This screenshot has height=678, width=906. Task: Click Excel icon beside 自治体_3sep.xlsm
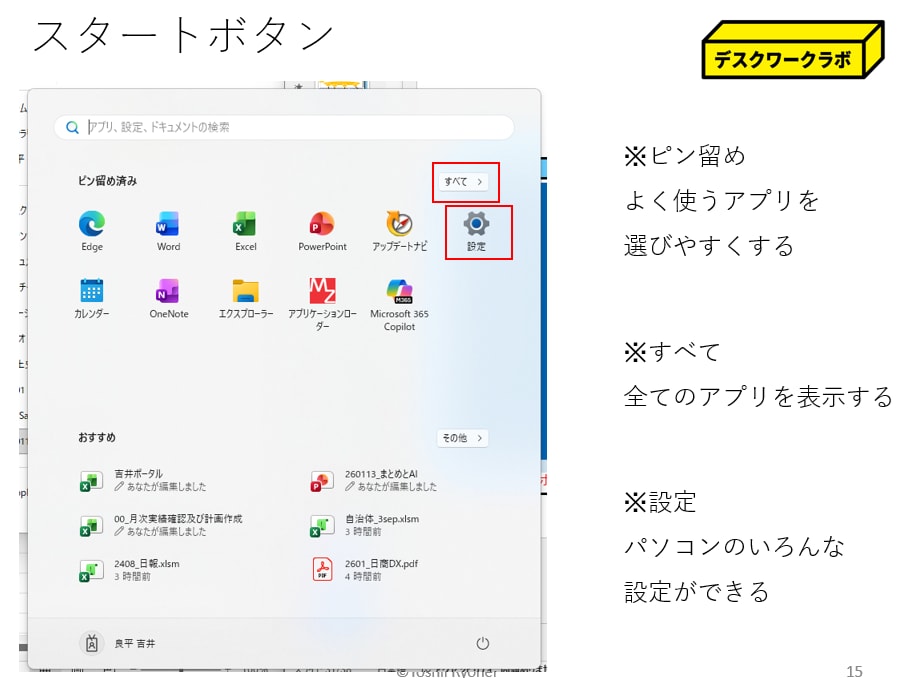pos(322,525)
